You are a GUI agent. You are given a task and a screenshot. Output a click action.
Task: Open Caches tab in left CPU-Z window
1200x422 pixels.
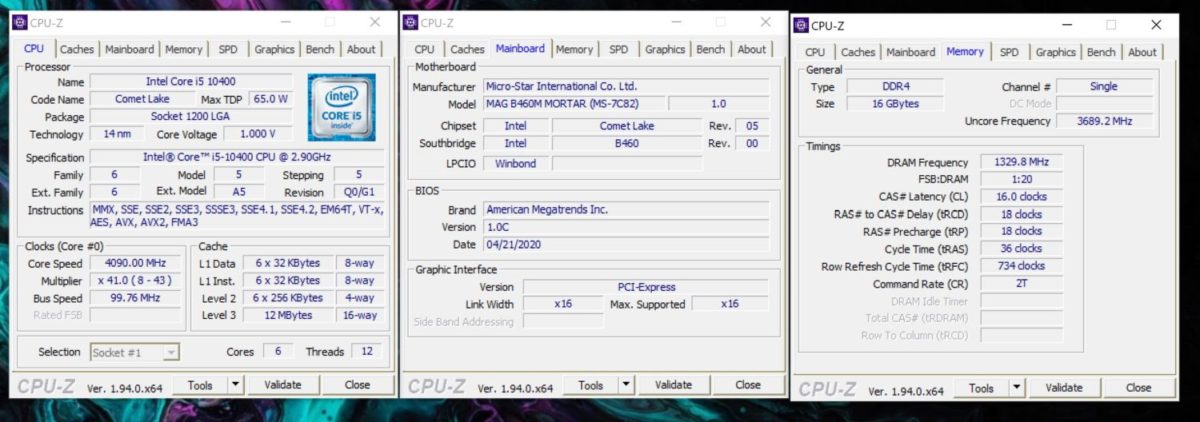(76, 49)
